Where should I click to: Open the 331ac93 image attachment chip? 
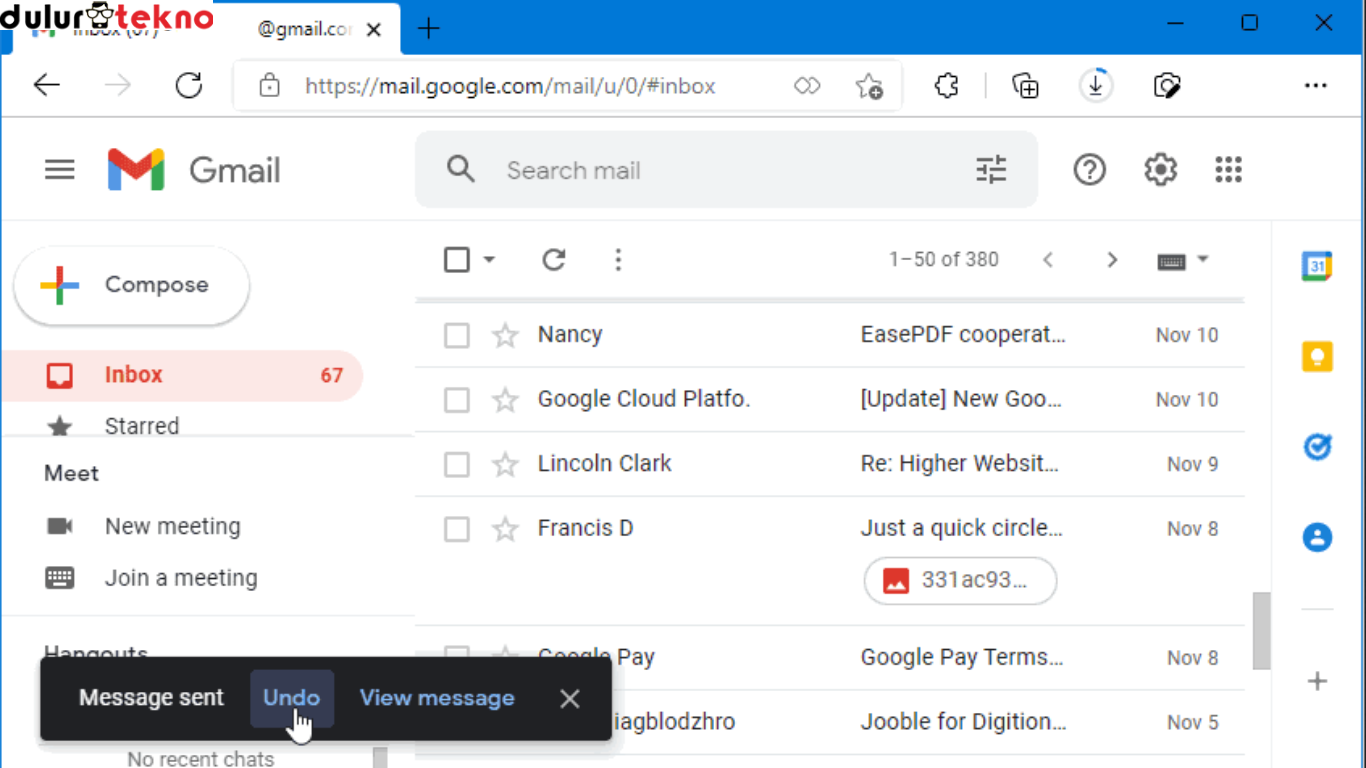[960, 580]
